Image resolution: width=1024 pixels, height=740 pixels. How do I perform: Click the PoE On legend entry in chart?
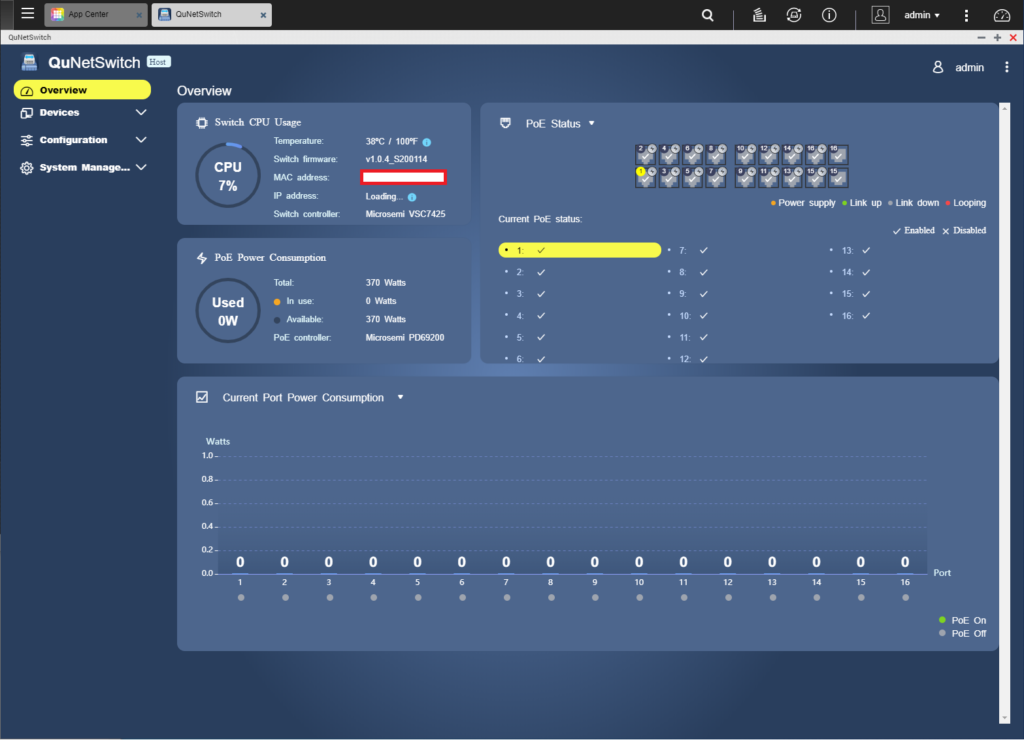(963, 620)
